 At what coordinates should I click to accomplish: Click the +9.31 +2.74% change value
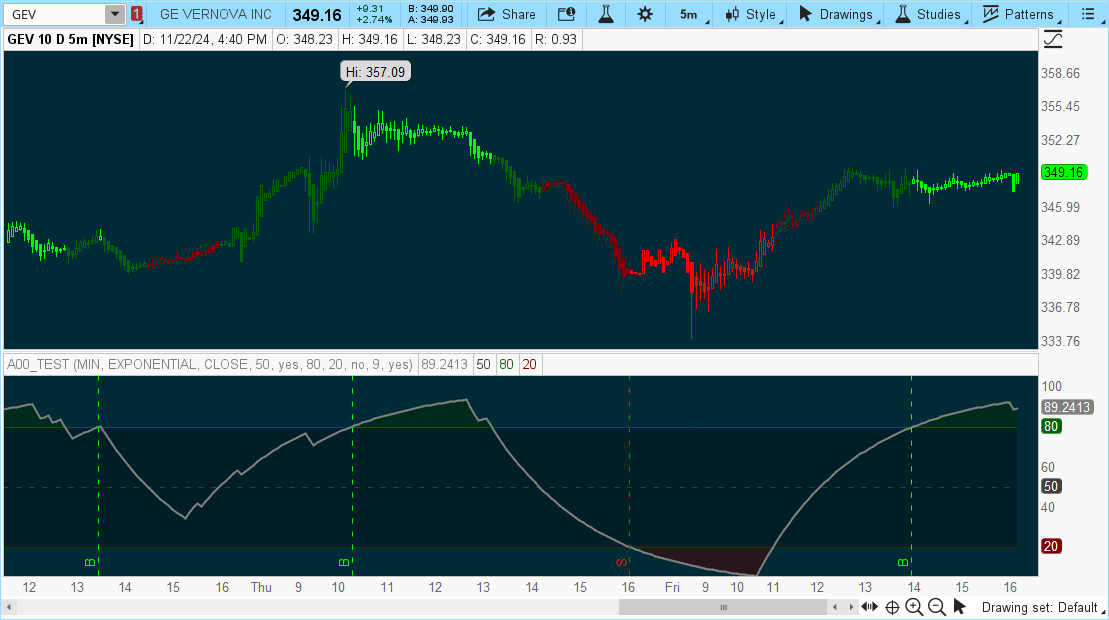click(x=373, y=14)
